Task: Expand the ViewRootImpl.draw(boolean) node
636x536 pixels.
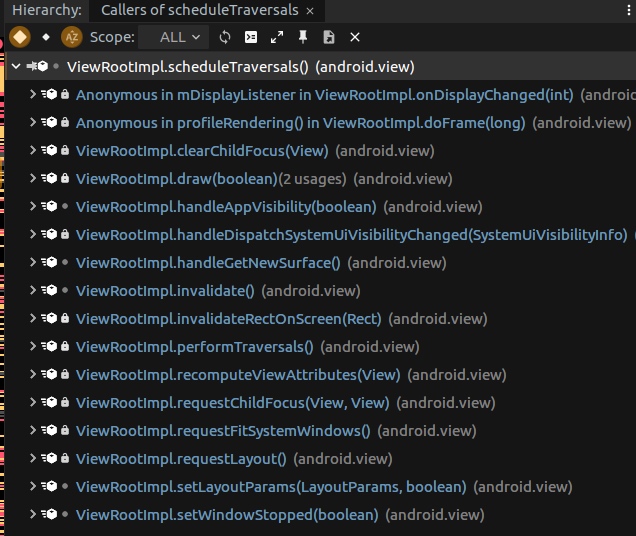Action: [32, 179]
